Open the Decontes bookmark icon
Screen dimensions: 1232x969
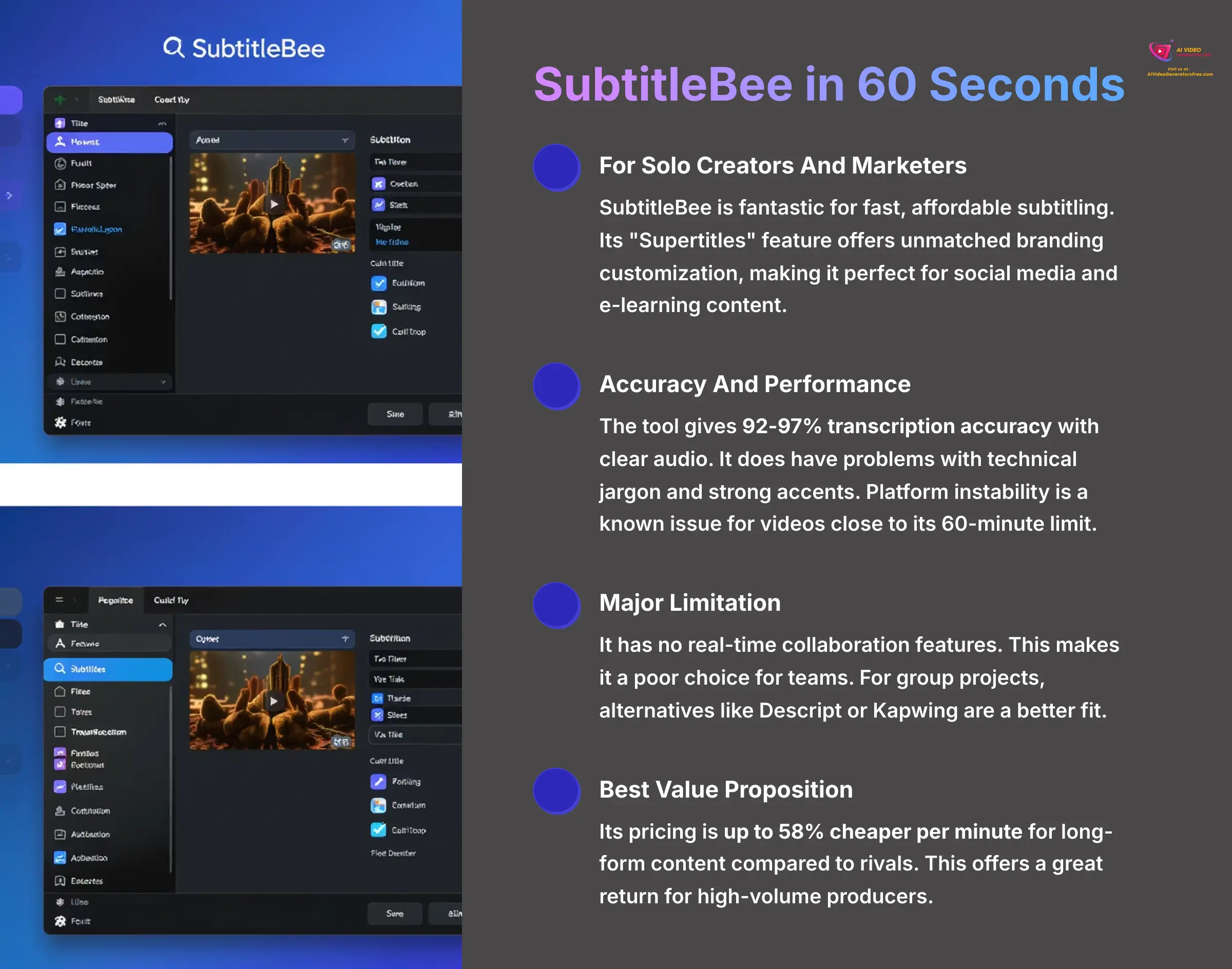pyautogui.click(x=60, y=362)
